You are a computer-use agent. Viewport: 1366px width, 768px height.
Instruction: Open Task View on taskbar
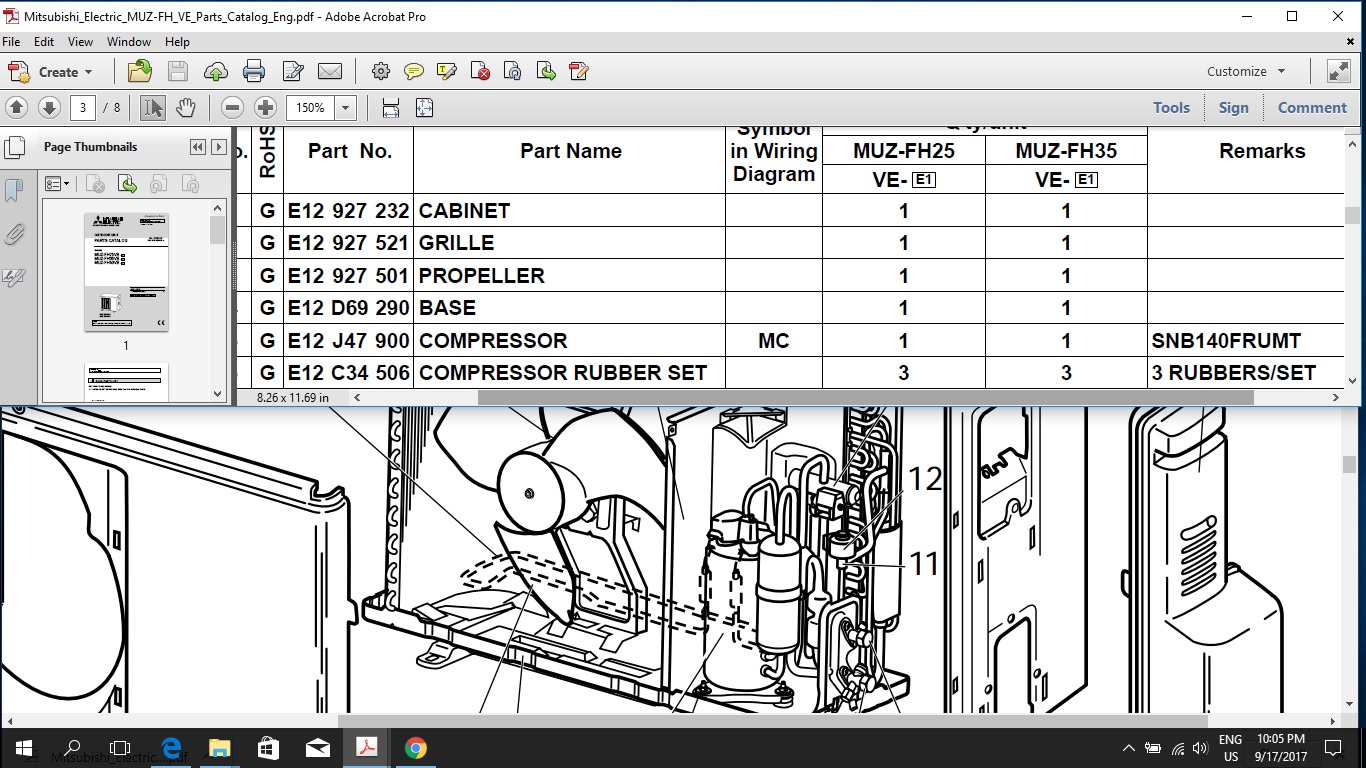(120, 748)
